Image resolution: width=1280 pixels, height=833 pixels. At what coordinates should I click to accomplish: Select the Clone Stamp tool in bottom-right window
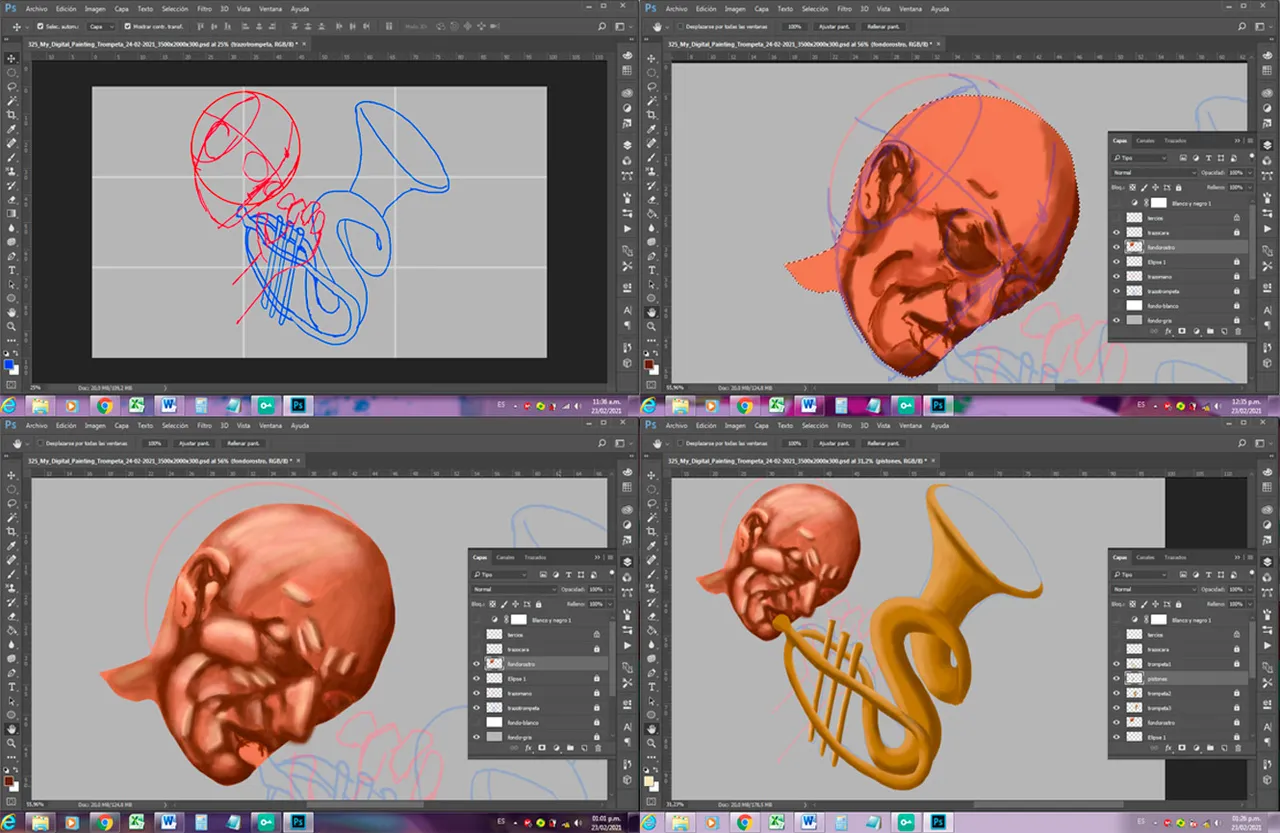(x=651, y=587)
